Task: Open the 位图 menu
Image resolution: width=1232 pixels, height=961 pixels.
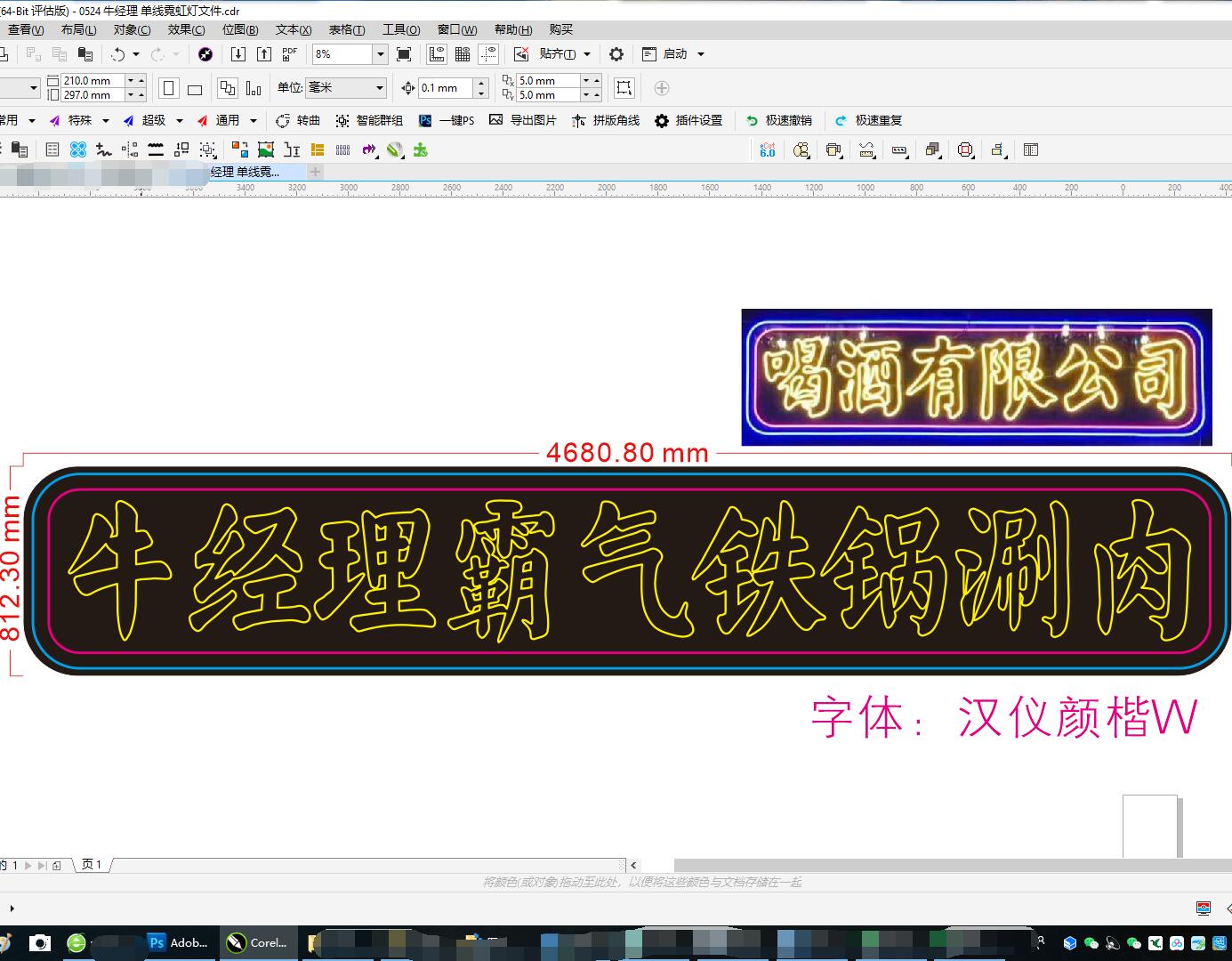Action: click(240, 29)
